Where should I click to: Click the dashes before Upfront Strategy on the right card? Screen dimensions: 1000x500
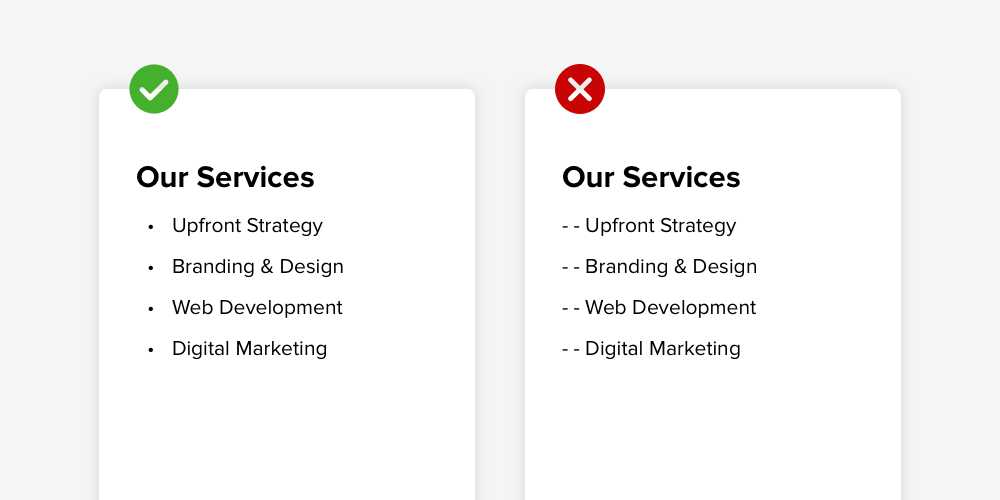click(x=571, y=226)
